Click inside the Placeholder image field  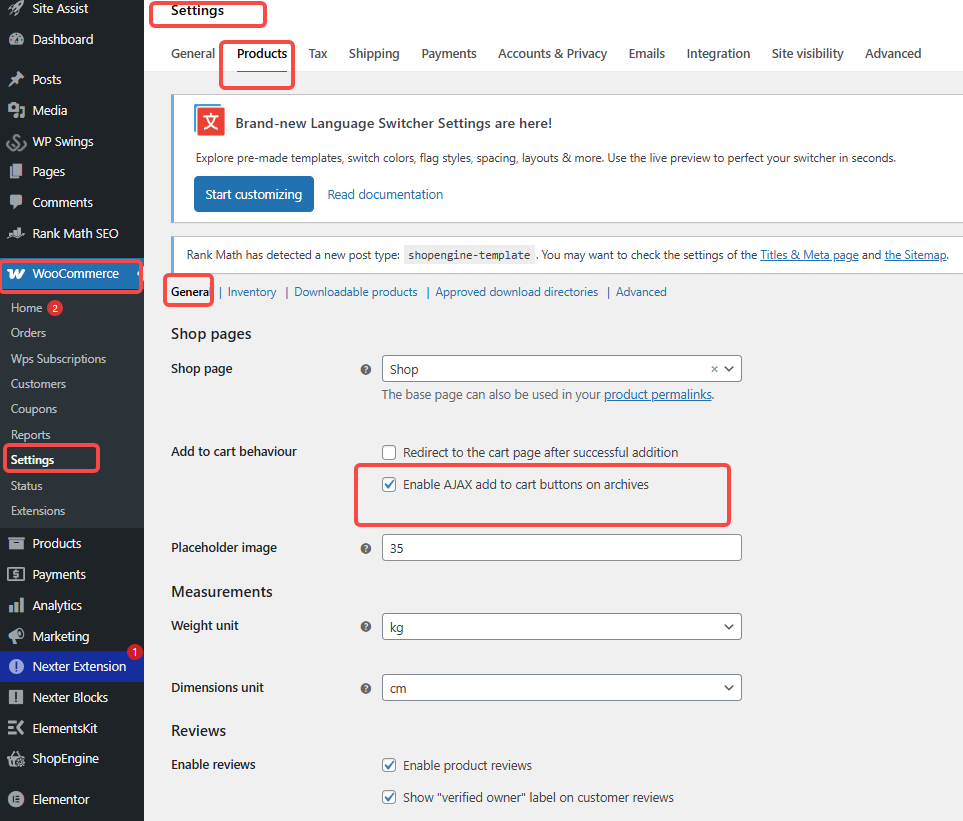click(561, 547)
